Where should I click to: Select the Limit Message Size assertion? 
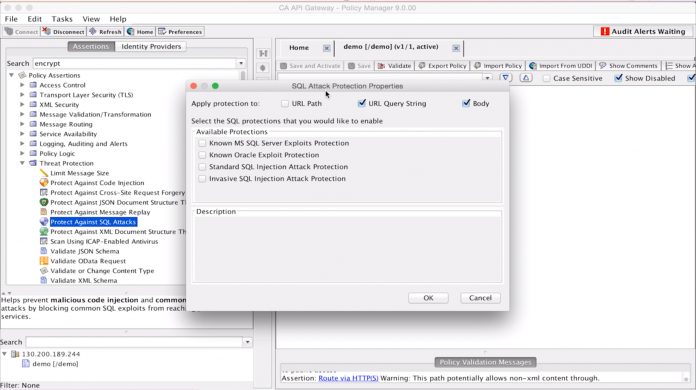click(79, 173)
